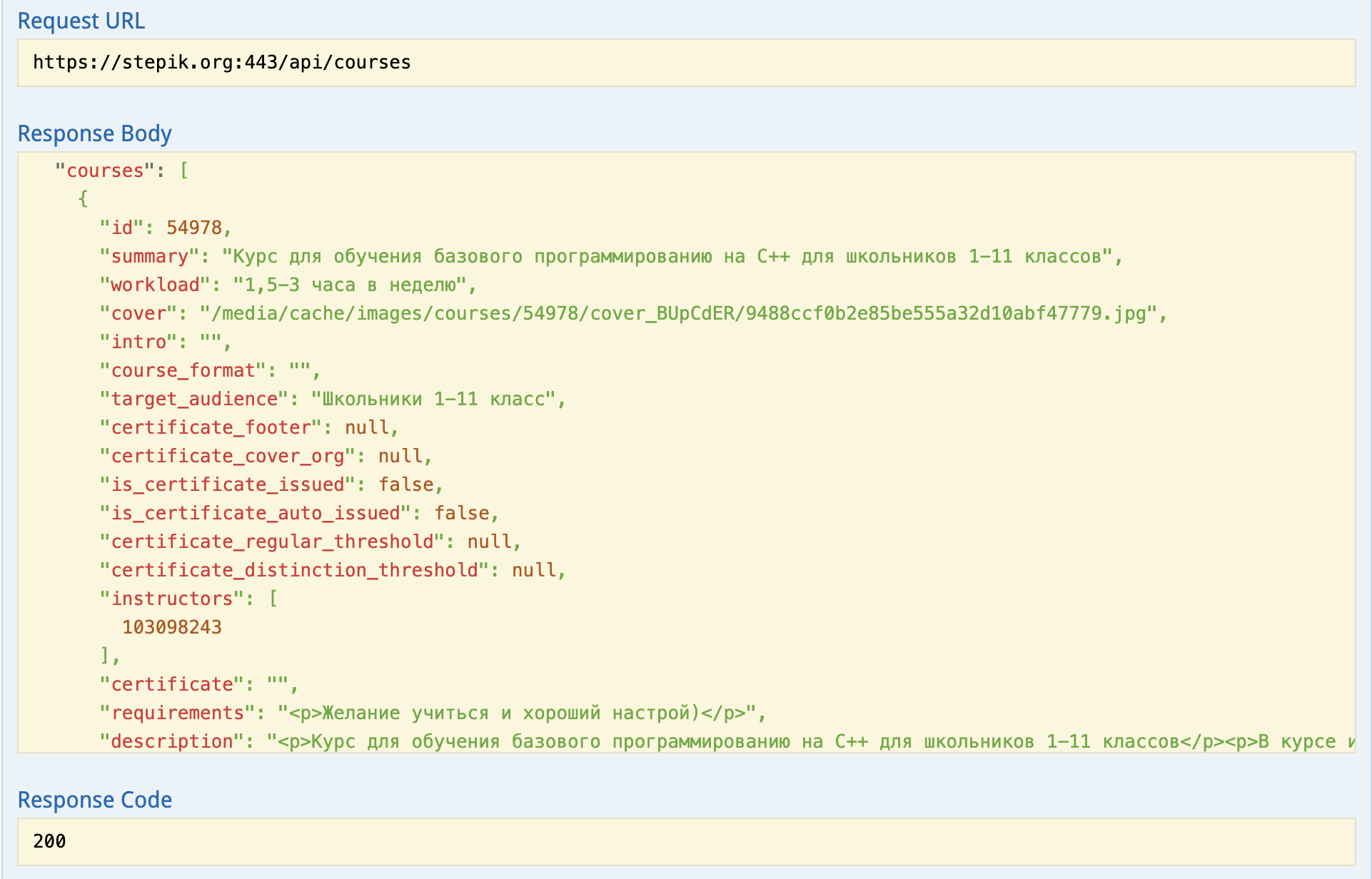This screenshot has width=1372, height=879.
Task: Click the id value 54978
Action: (193, 228)
